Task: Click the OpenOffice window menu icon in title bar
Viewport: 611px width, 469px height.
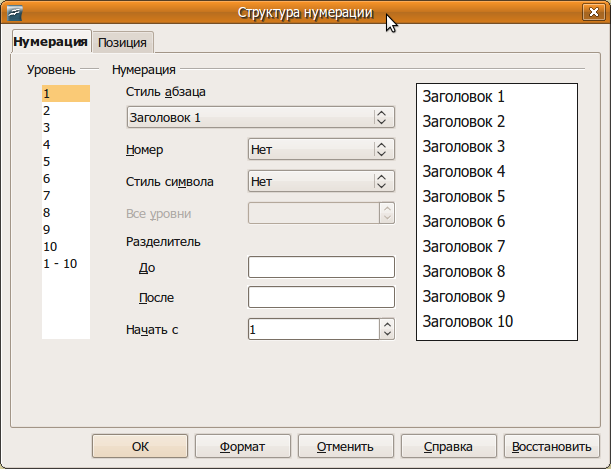Action: coord(14,13)
